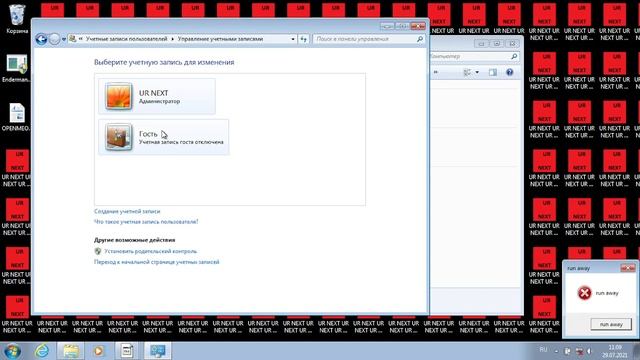Image resolution: width=640 pixels, height=360 pixels.
Task: Select the OPENME desktop file icon
Action: (16, 117)
